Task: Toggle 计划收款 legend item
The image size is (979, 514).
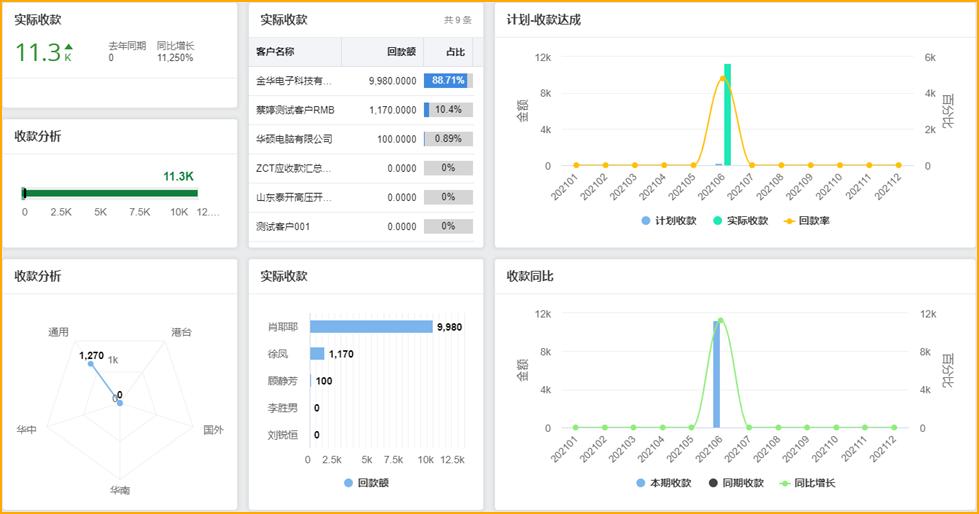Action: click(668, 220)
